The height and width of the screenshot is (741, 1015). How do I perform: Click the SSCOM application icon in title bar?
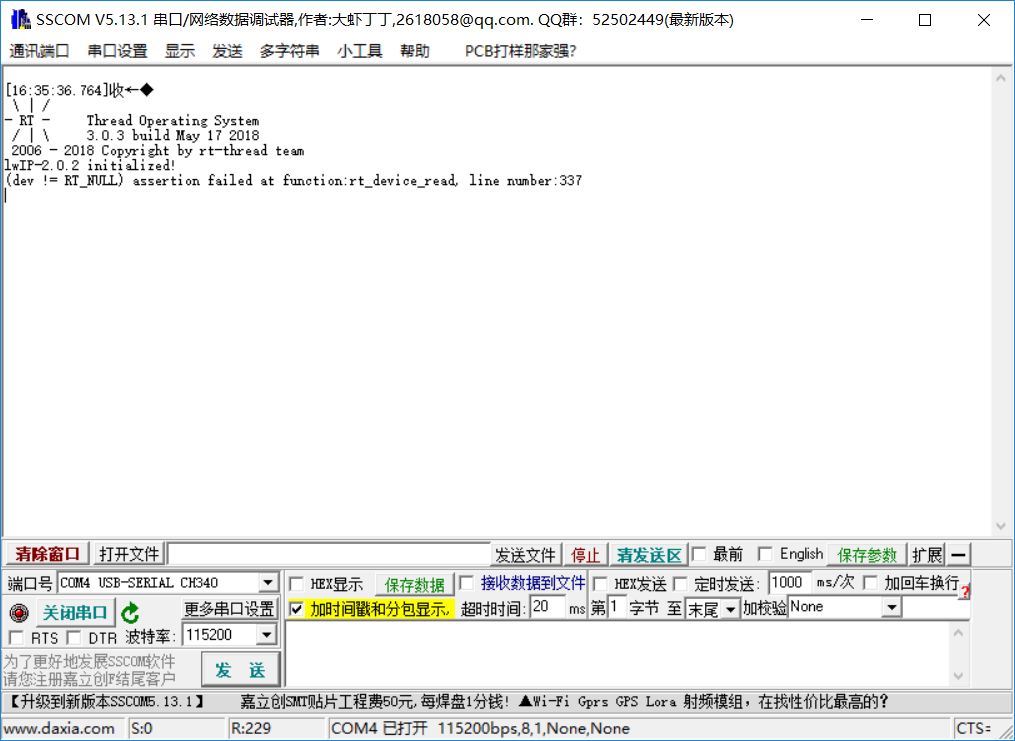19,20
